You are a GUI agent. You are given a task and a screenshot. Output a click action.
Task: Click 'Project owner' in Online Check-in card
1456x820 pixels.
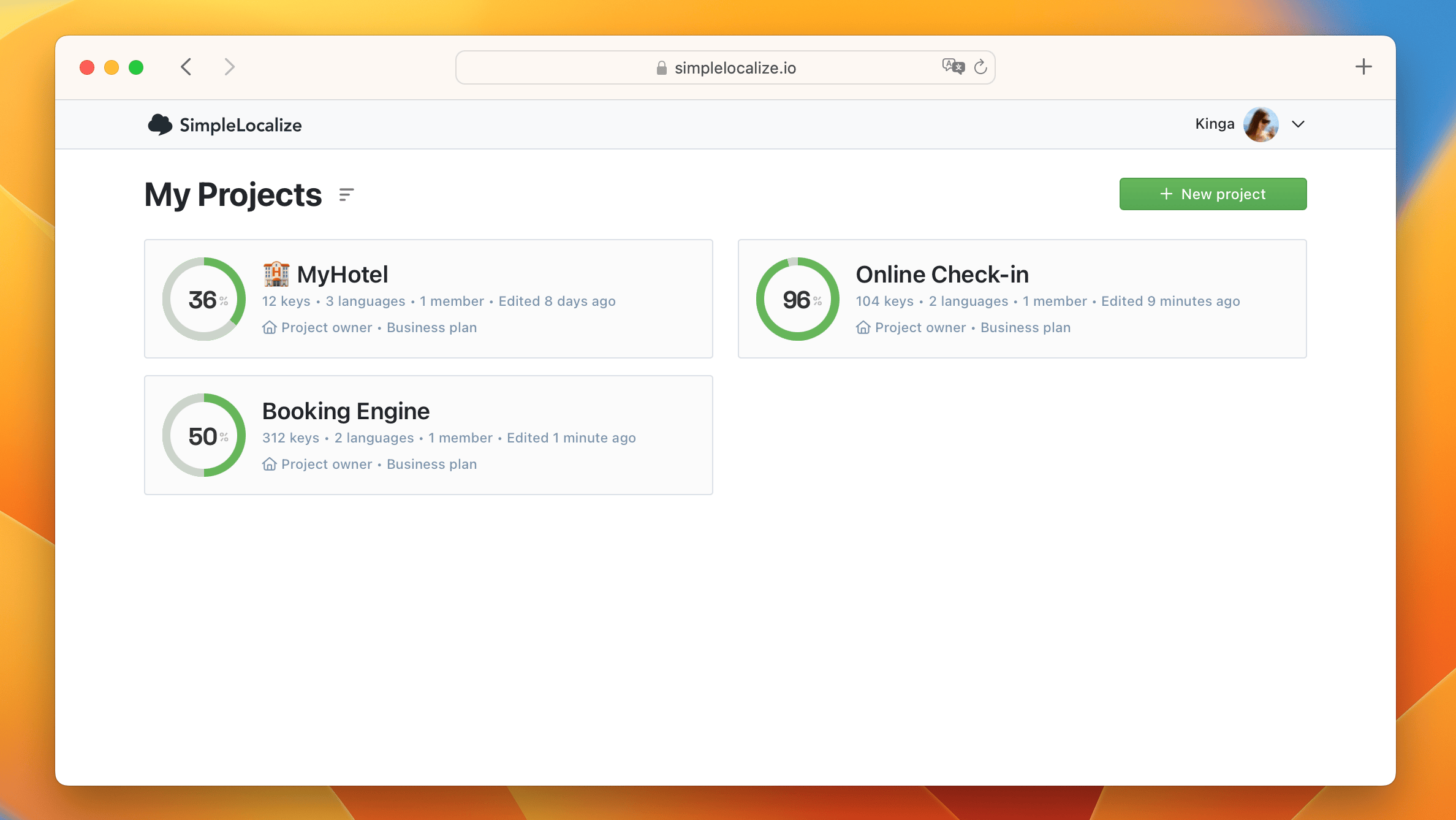(x=920, y=327)
